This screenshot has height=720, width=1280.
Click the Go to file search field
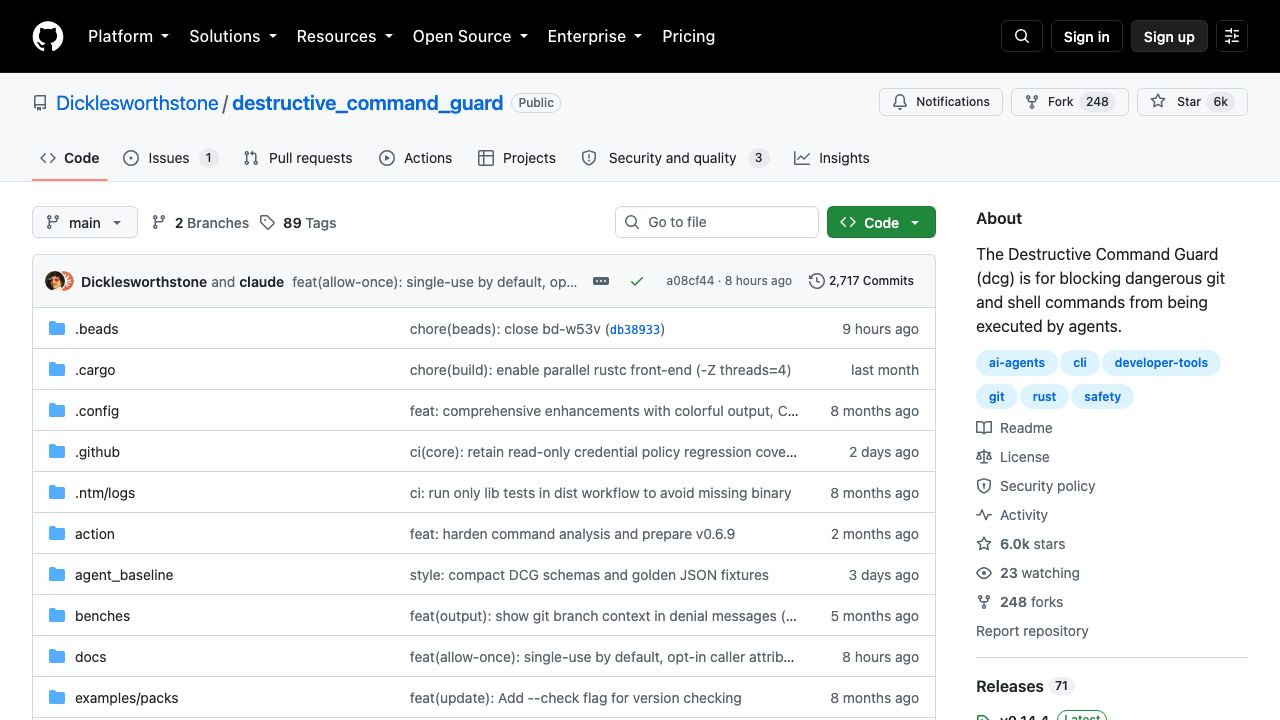[x=717, y=222]
